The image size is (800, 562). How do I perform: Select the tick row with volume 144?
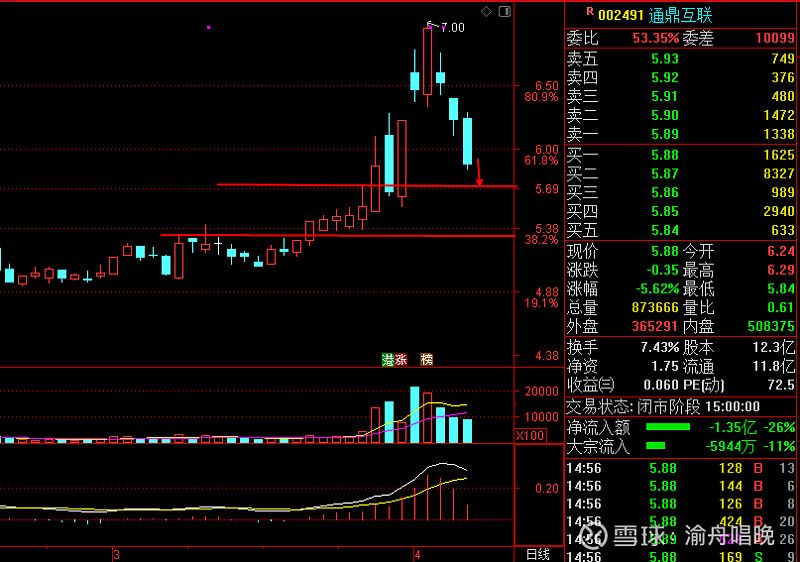click(x=681, y=486)
